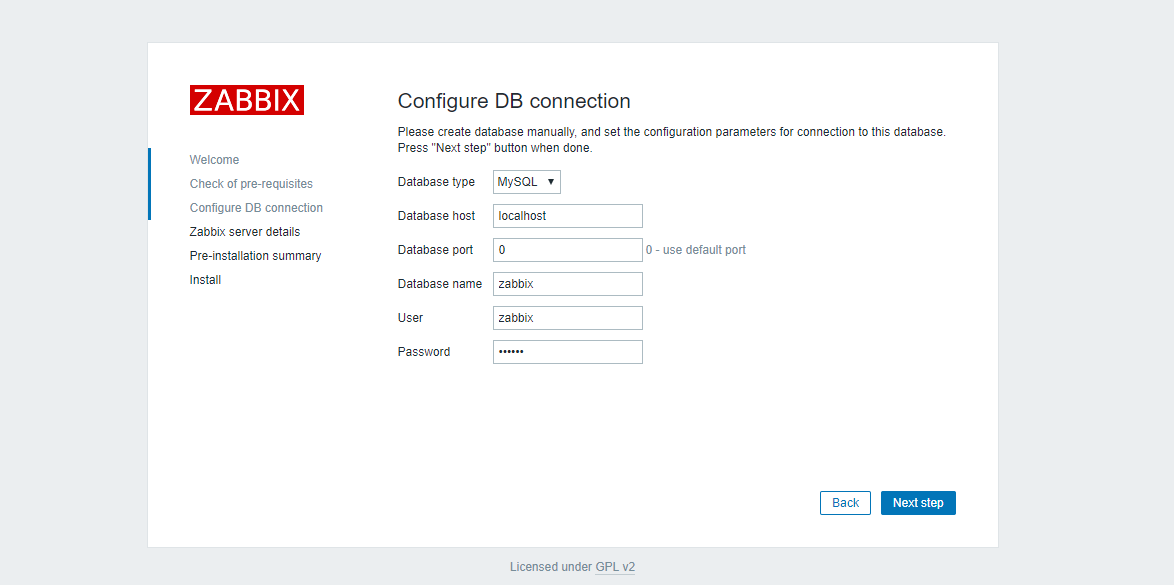Viewport: 1174px width, 585px height.
Task: Click the Configure DB connection heading
Action: point(514,100)
